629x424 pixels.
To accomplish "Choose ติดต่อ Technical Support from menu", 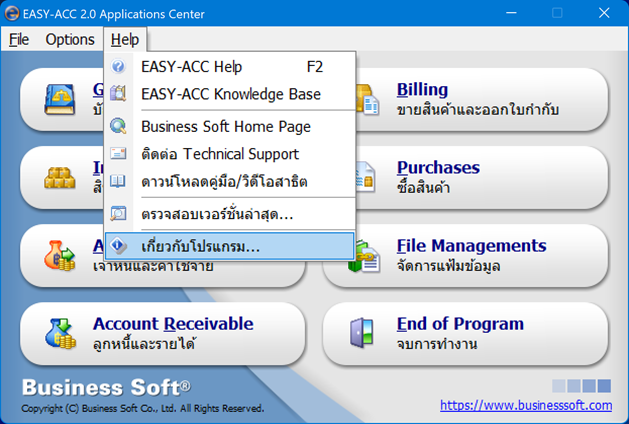I will point(220,154).
